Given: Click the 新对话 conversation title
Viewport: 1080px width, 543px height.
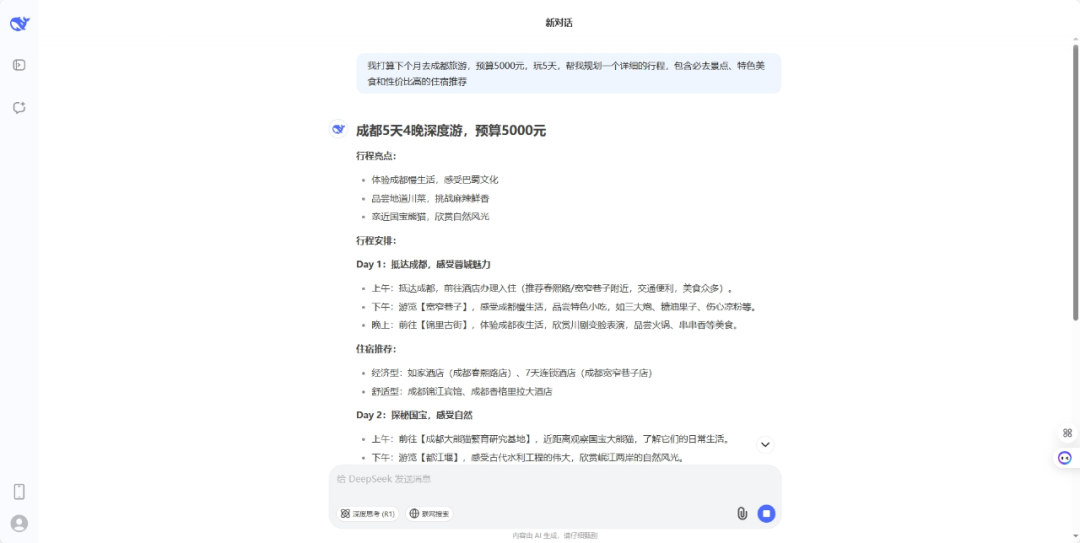Looking at the screenshot, I should tap(559, 23).
